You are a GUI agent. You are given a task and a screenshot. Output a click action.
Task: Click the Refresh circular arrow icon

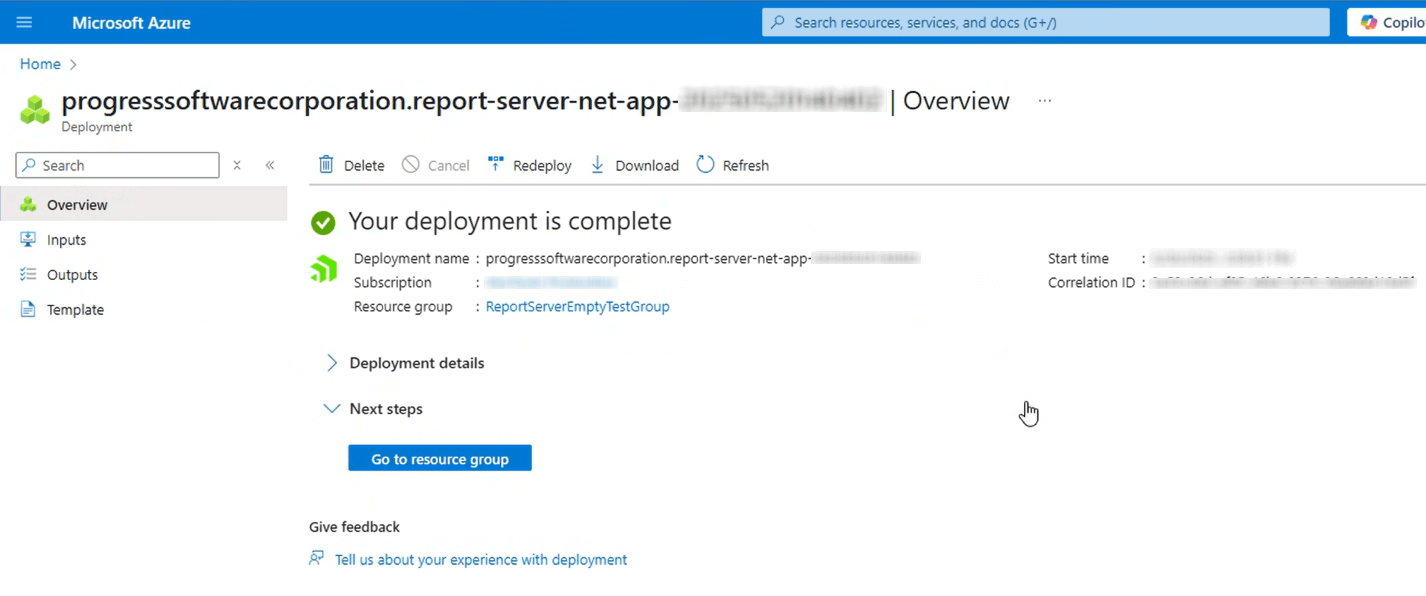click(705, 165)
